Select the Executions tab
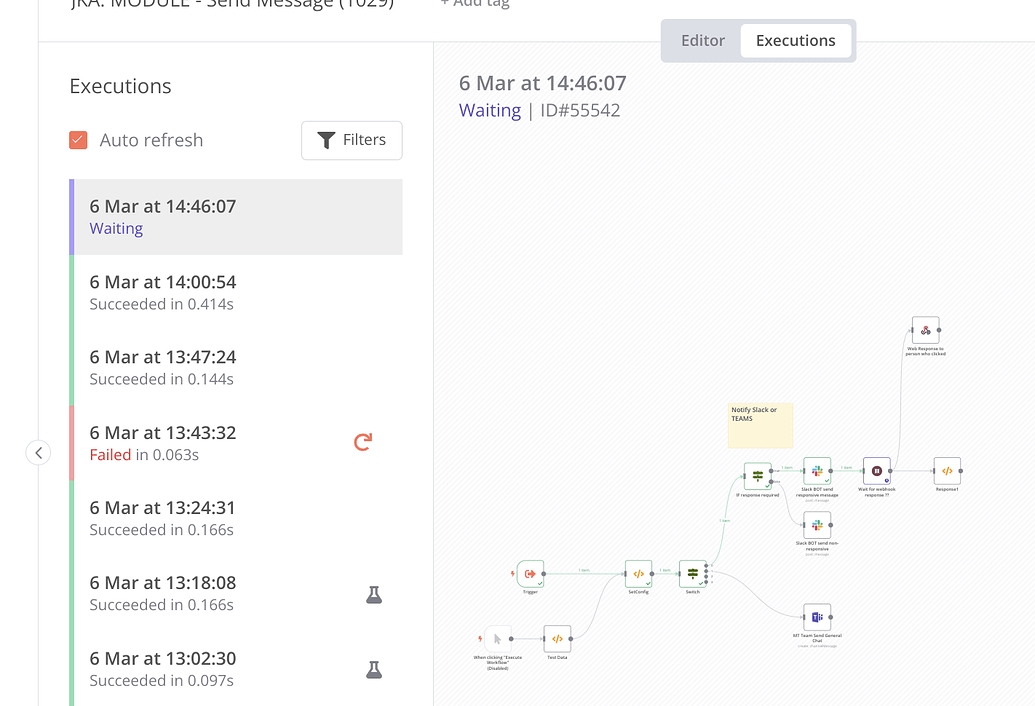The image size is (1035, 706). pos(796,40)
